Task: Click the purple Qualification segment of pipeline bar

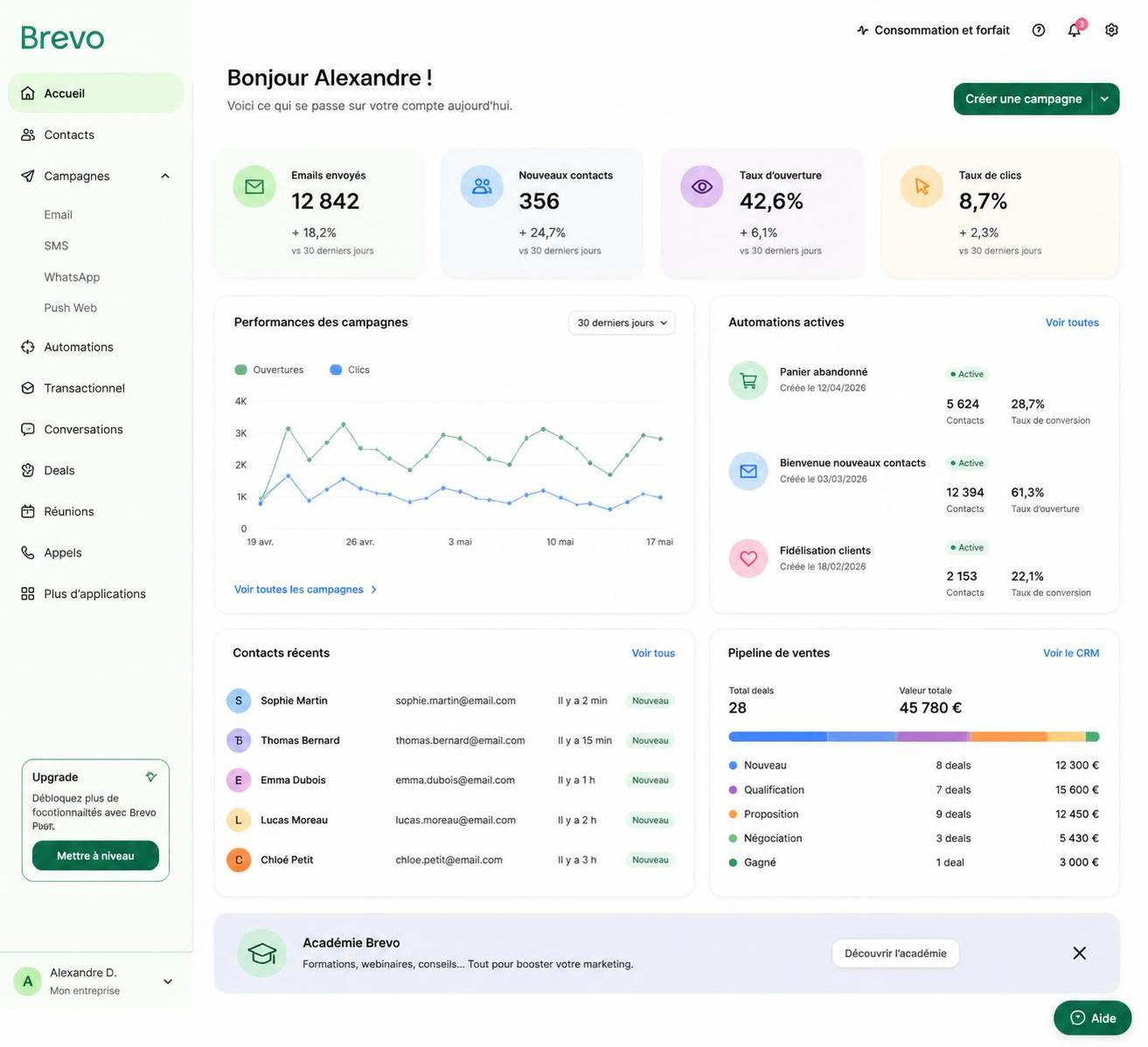Action: pyautogui.click(x=934, y=737)
